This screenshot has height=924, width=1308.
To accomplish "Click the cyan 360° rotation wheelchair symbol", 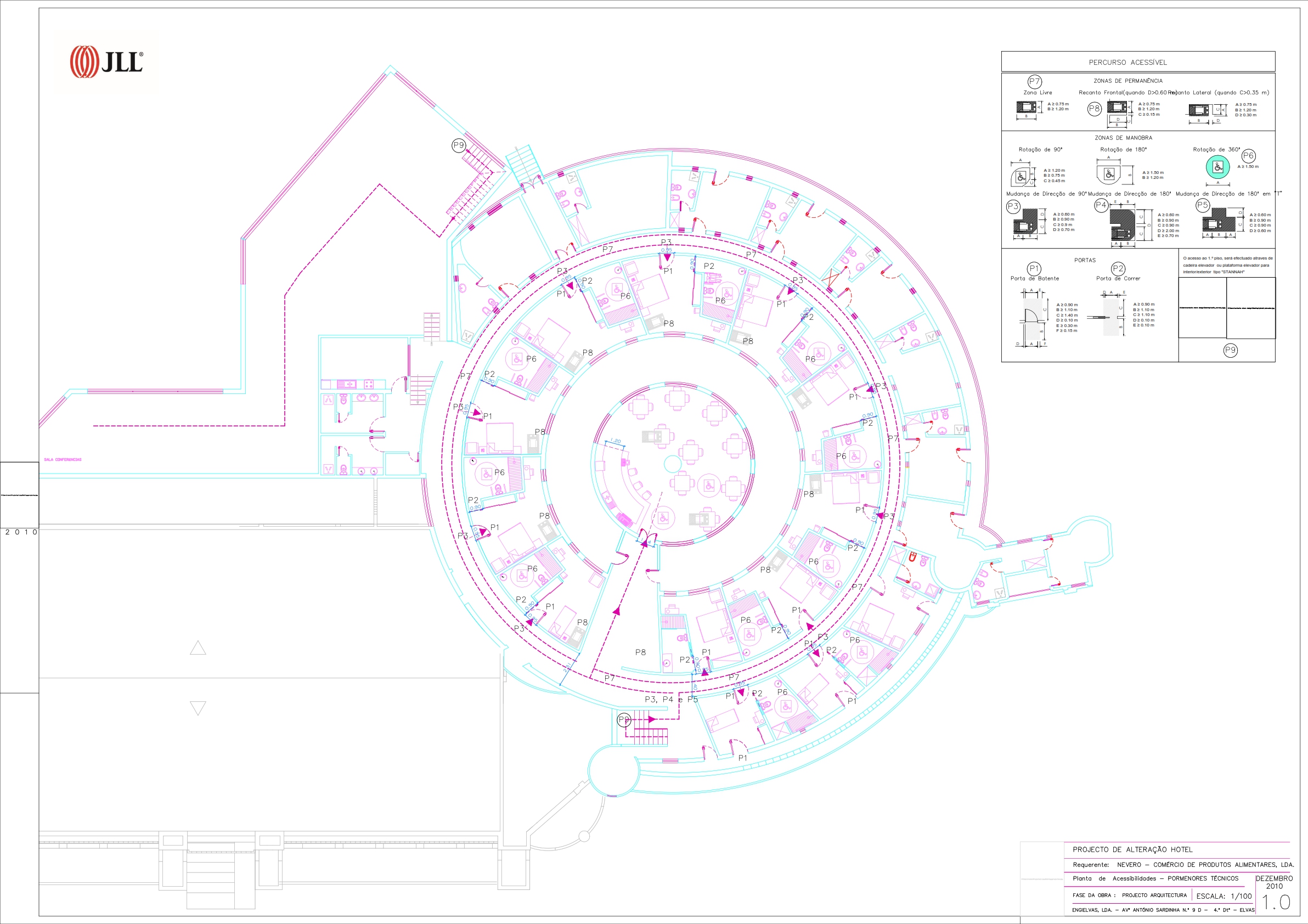I will click(x=1217, y=167).
